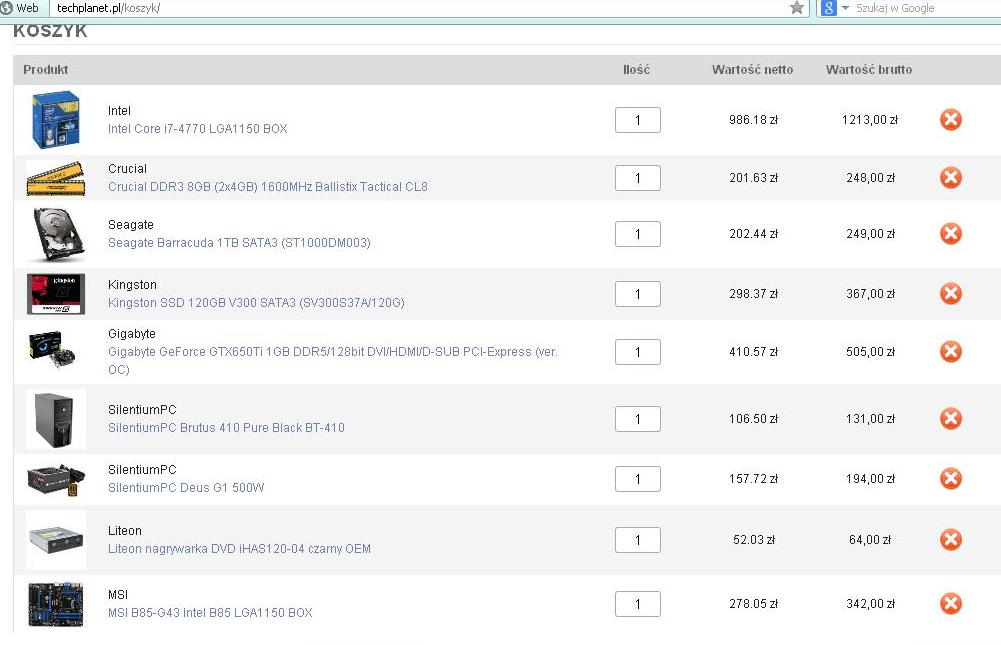Open Intel Core i7-4770 product thumbnail
The height and width of the screenshot is (645, 1001).
(56, 120)
